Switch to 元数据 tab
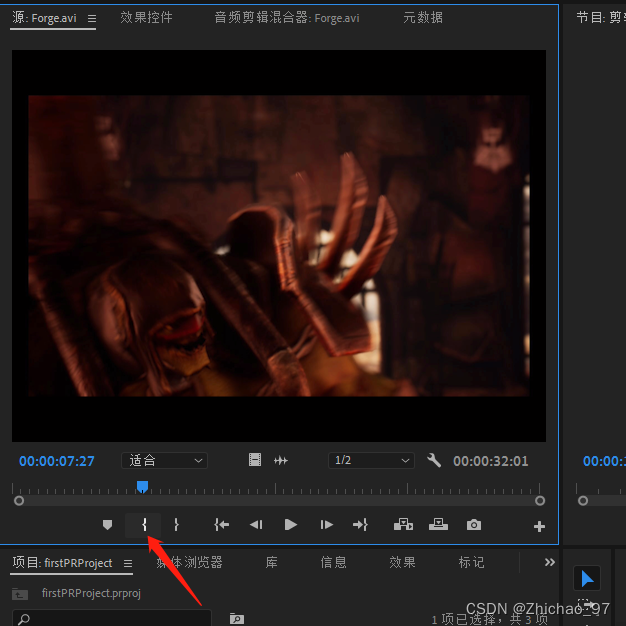The height and width of the screenshot is (626, 626). click(x=423, y=18)
